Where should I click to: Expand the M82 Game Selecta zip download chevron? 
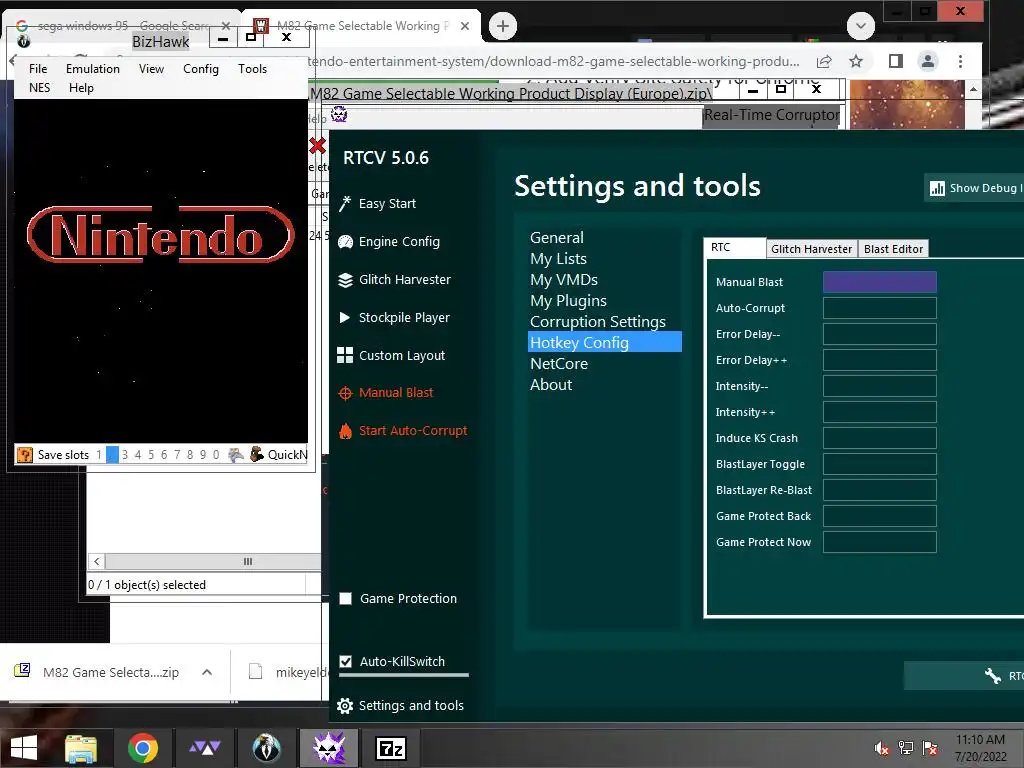[x=207, y=672]
